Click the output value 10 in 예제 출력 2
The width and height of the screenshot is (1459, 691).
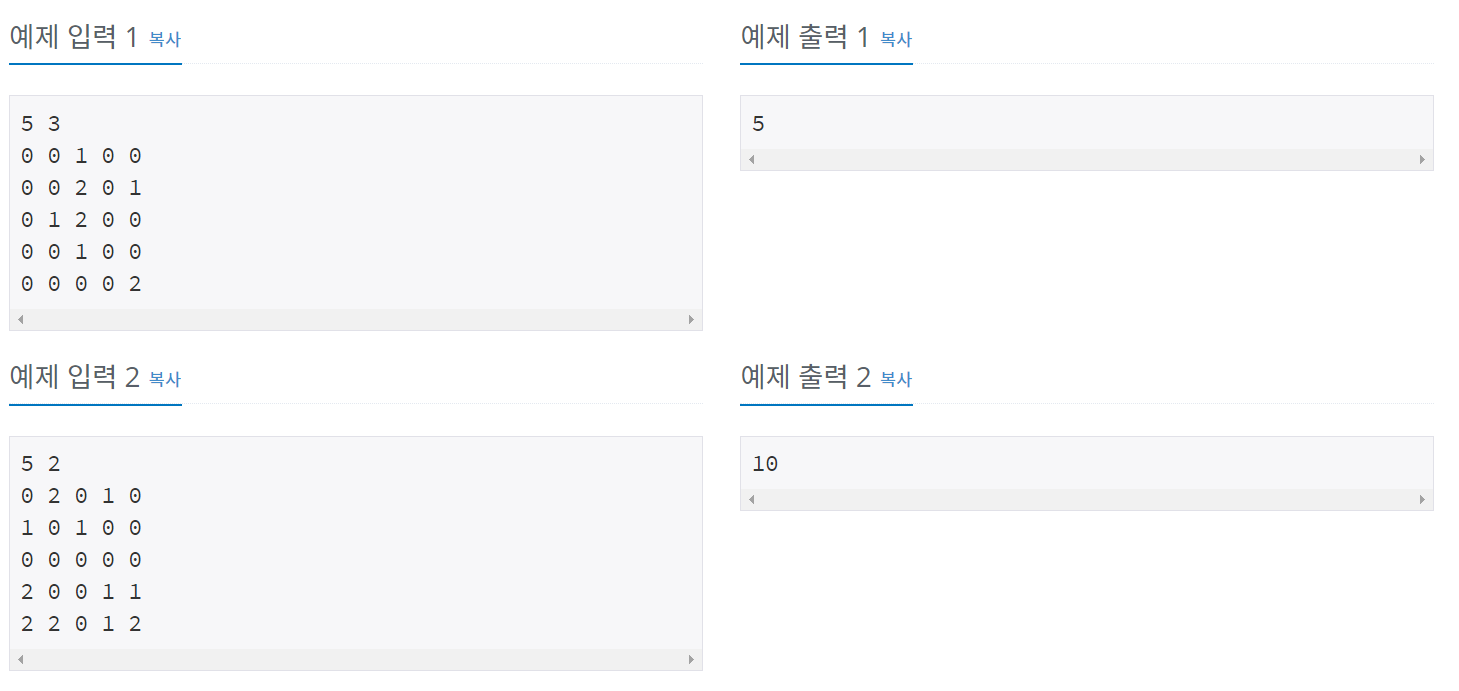pos(765,464)
